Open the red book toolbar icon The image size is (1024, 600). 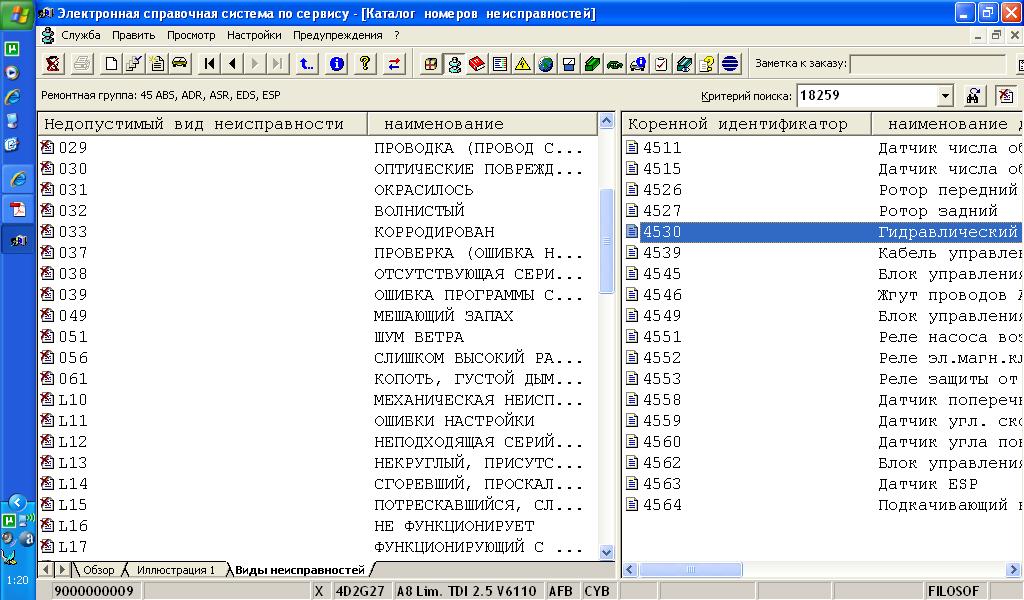(476, 64)
